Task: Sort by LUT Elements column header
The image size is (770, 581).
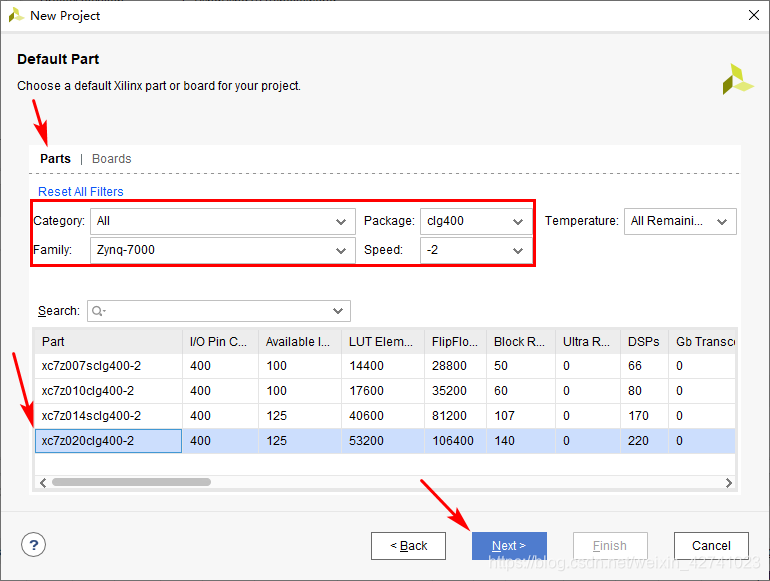Action: pyautogui.click(x=383, y=341)
